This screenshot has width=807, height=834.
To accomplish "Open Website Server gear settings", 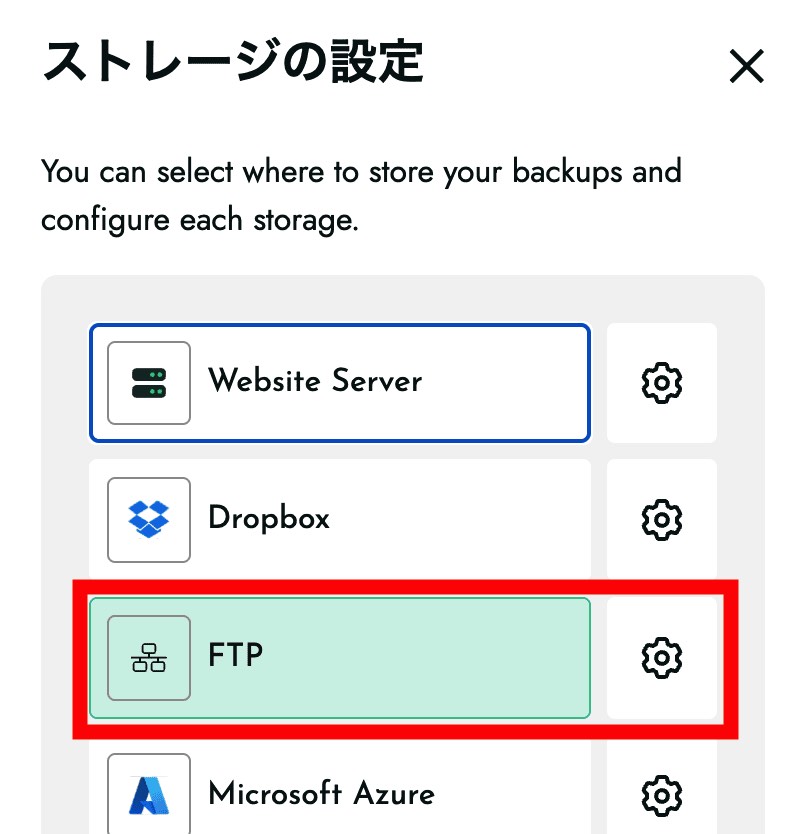I will tap(661, 382).
